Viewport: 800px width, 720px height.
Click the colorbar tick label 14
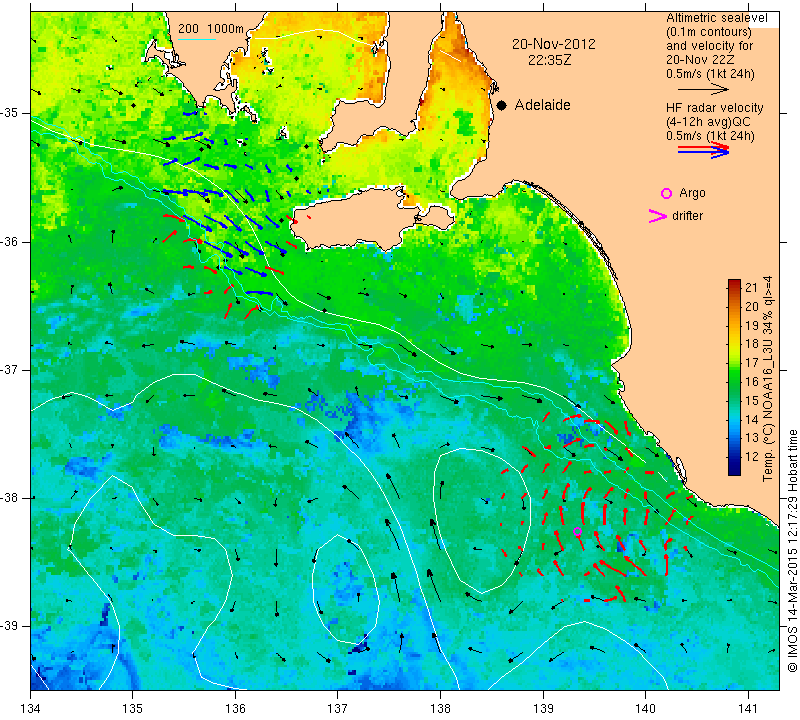click(x=752, y=419)
